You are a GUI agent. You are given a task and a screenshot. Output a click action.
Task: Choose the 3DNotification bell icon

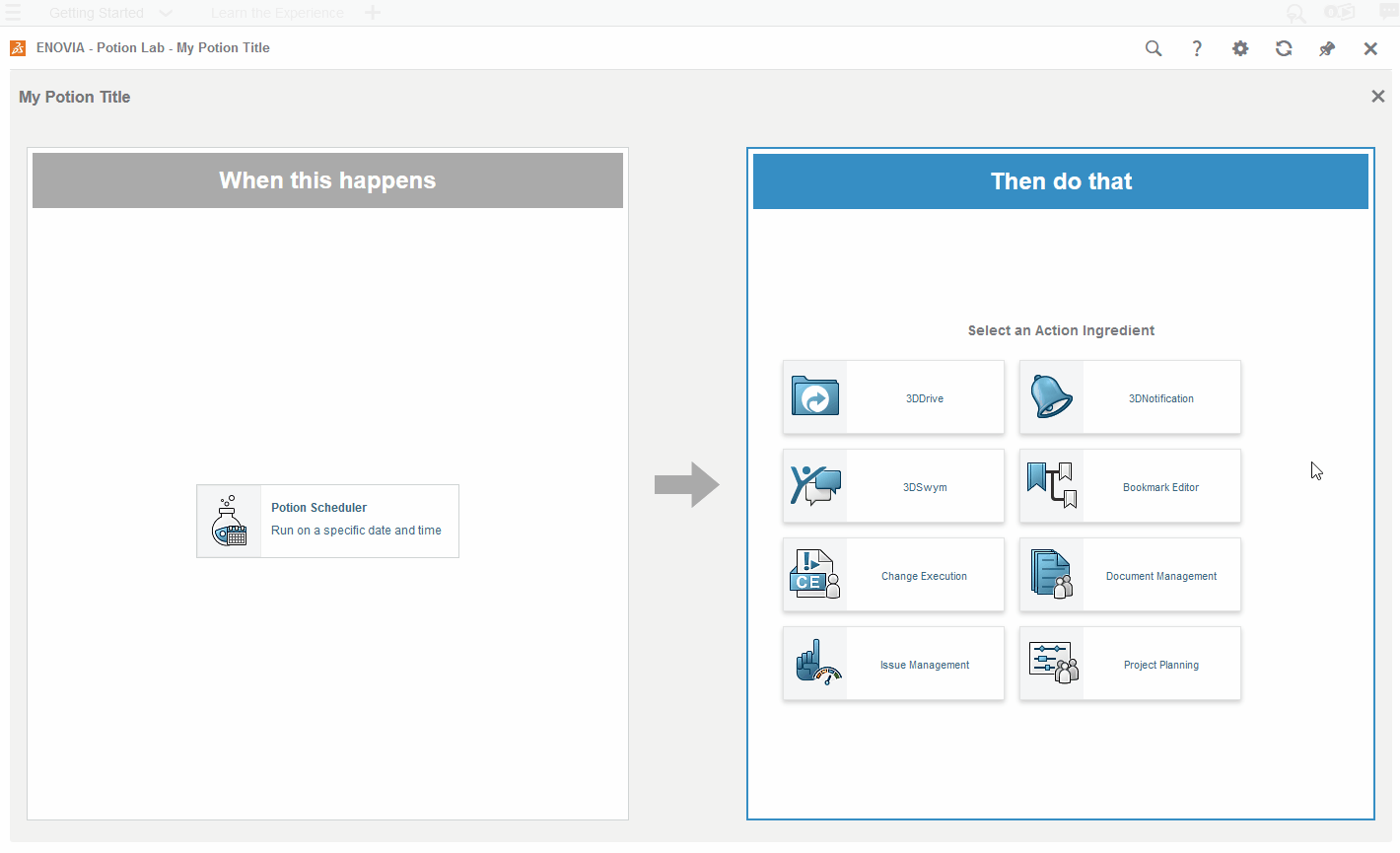[1052, 397]
